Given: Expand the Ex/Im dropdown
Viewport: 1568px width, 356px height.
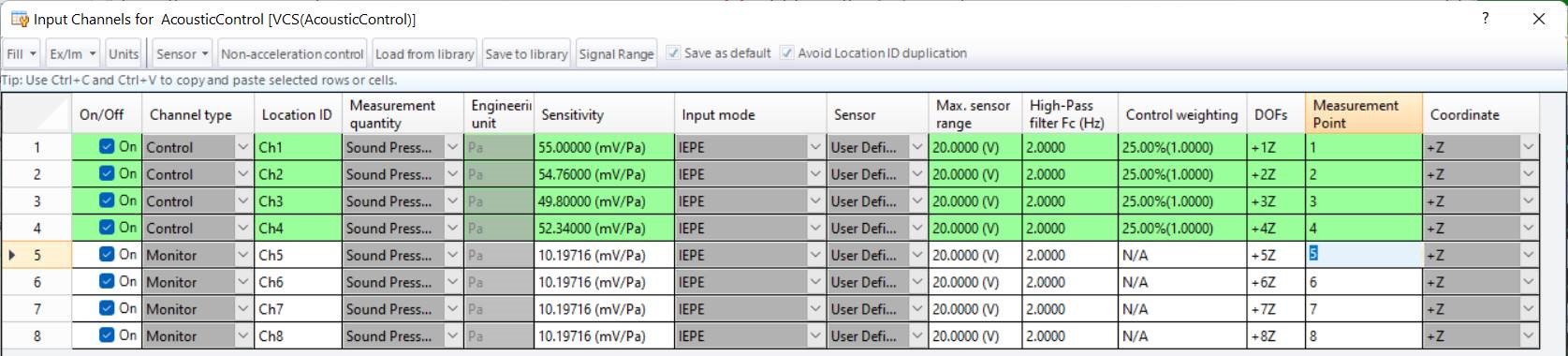Looking at the screenshot, I should tap(73, 53).
